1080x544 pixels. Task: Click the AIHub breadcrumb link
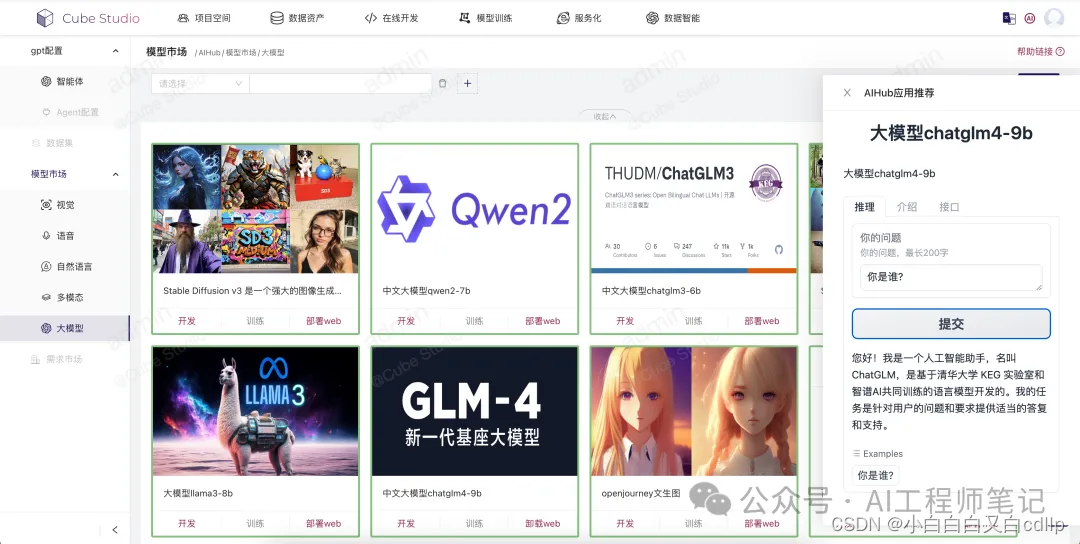[x=209, y=52]
